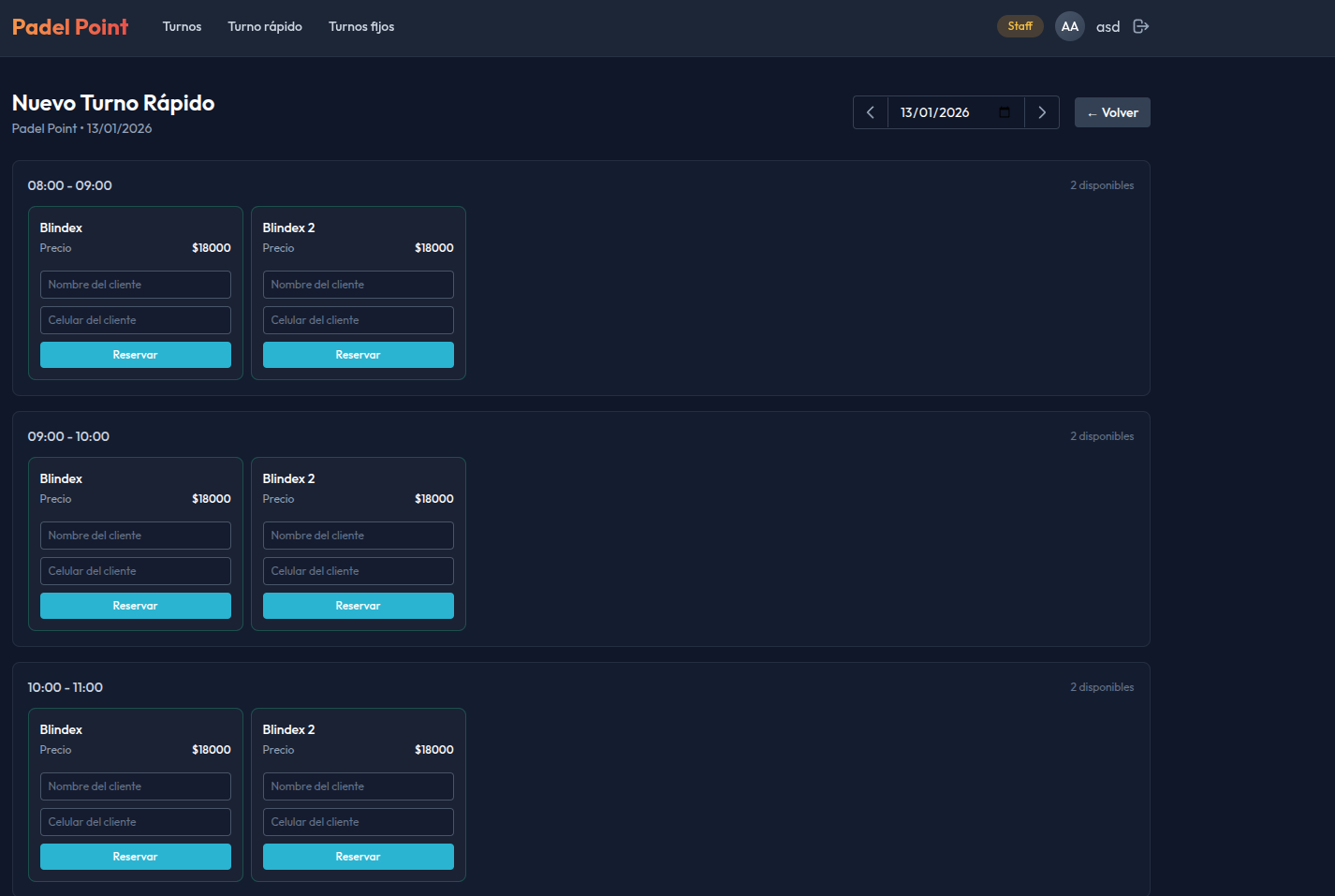Click client phone field for Blindex at 10:00

point(136,822)
